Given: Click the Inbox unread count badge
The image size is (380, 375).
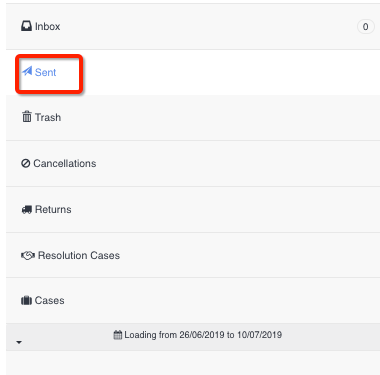Looking at the screenshot, I should (x=365, y=27).
